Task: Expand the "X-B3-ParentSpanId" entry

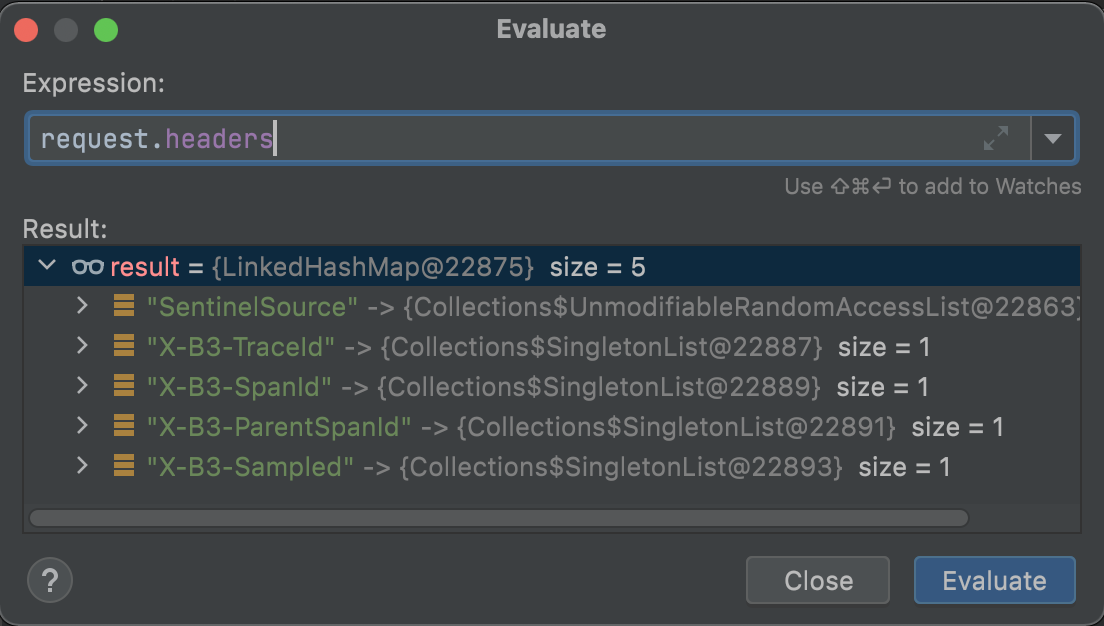Action: [x=83, y=427]
